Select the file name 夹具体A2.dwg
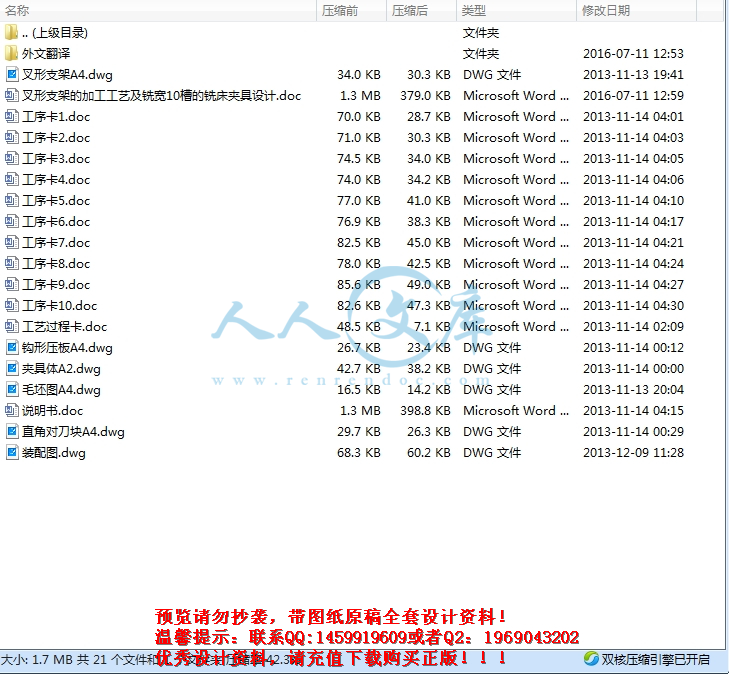 [61, 369]
